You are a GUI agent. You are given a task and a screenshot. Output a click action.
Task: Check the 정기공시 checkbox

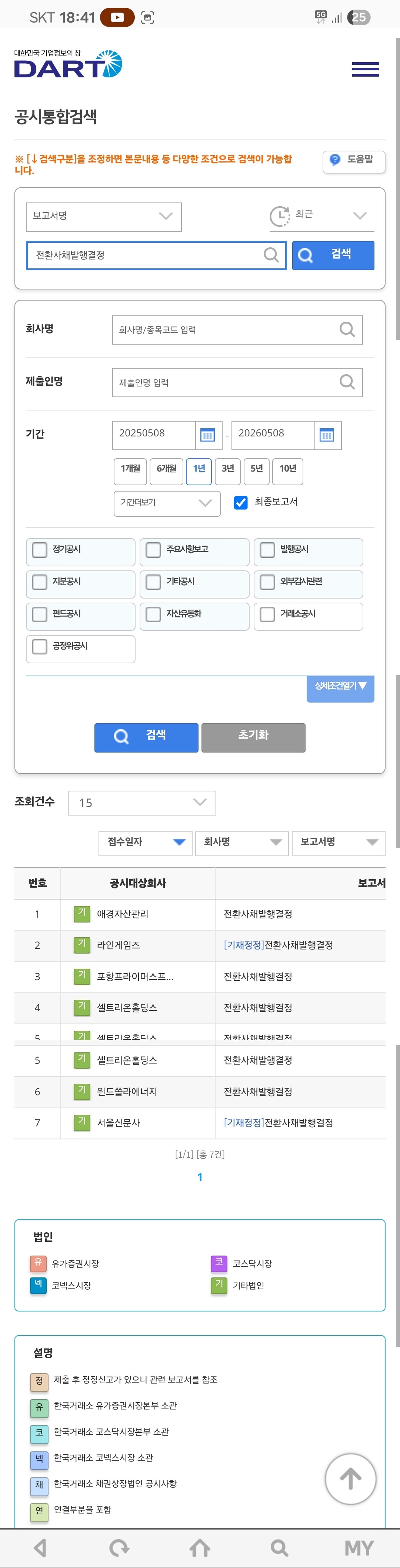40,550
